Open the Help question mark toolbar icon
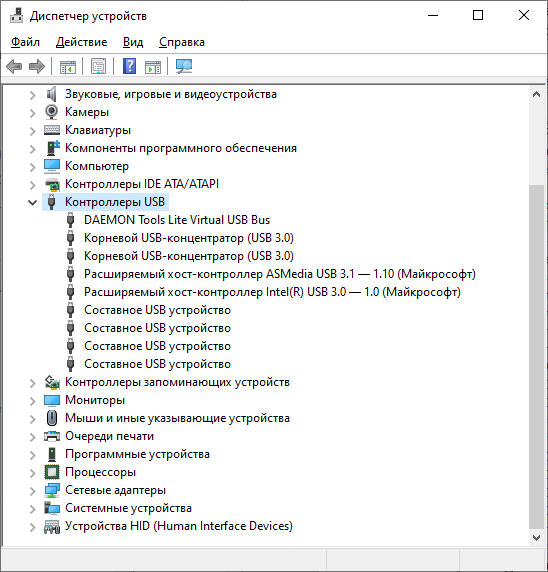The height and width of the screenshot is (572, 548). point(129,66)
